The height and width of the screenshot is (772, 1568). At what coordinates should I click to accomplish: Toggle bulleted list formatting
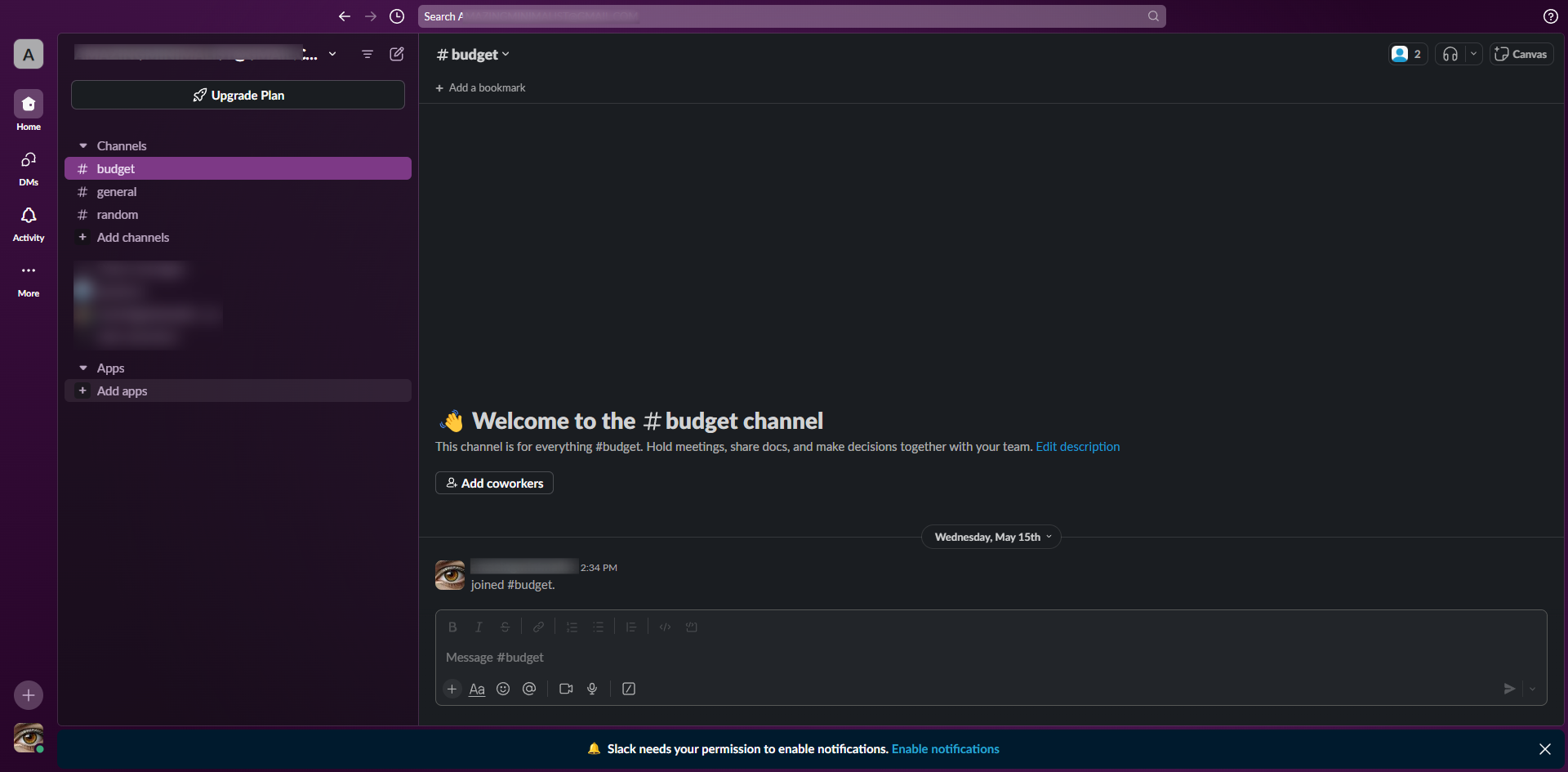point(598,627)
